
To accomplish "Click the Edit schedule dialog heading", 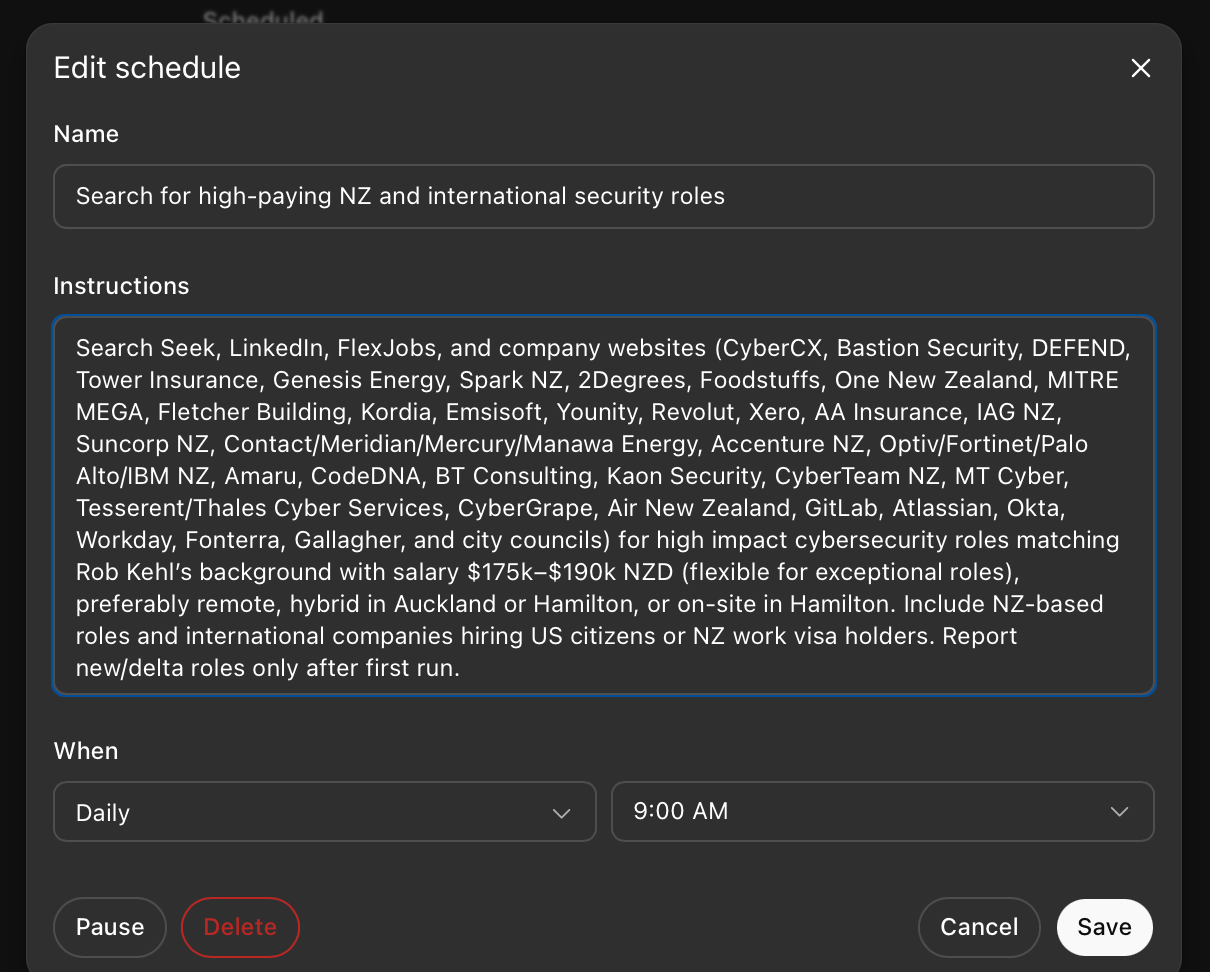I will coord(147,68).
